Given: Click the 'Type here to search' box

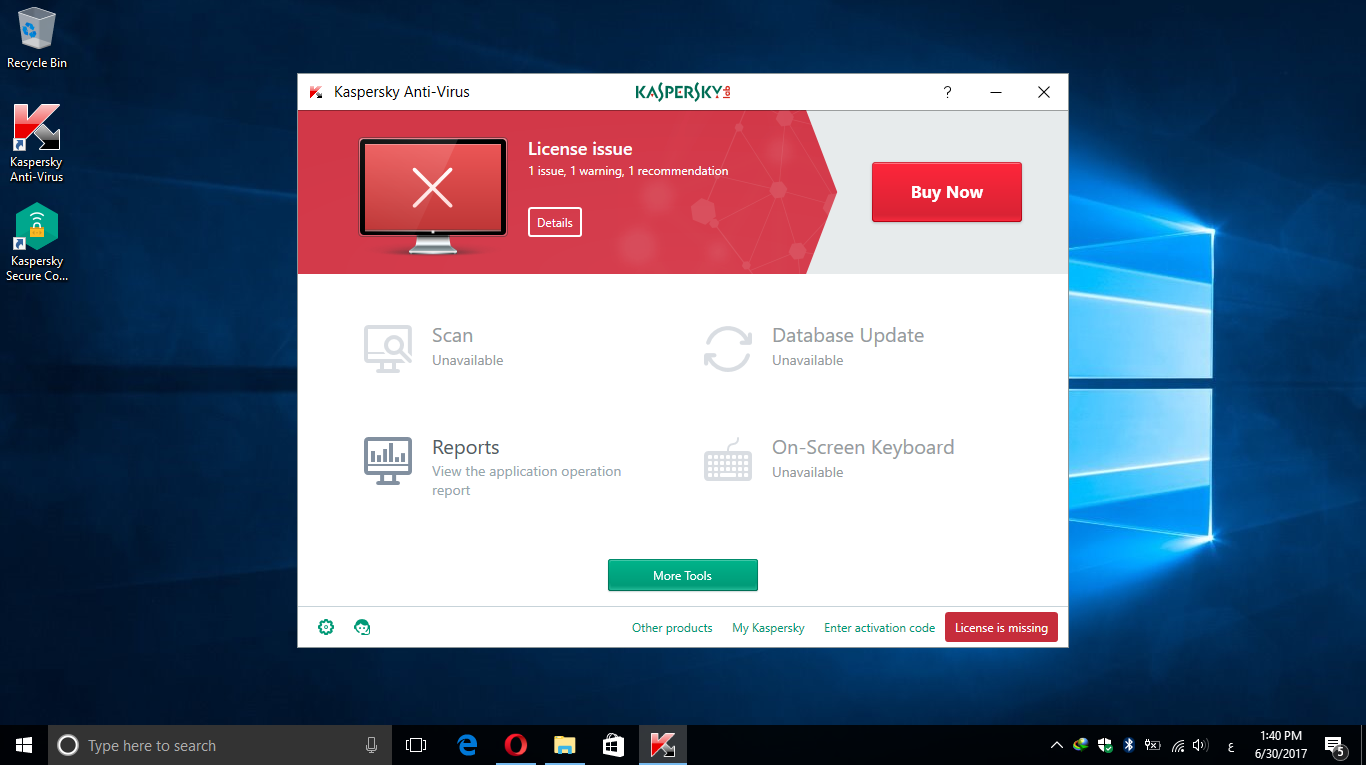Looking at the screenshot, I should 218,745.
